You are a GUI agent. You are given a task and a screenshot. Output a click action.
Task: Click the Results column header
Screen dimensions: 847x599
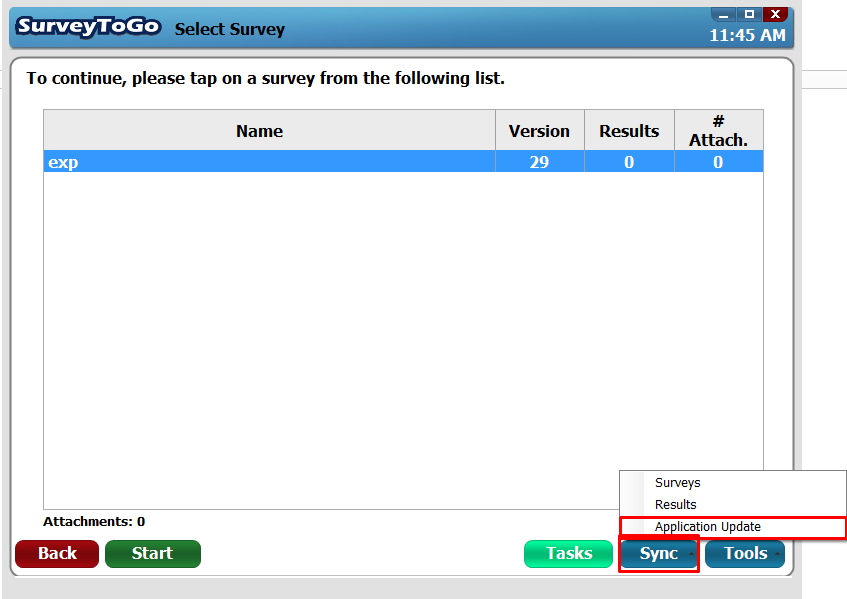point(629,131)
